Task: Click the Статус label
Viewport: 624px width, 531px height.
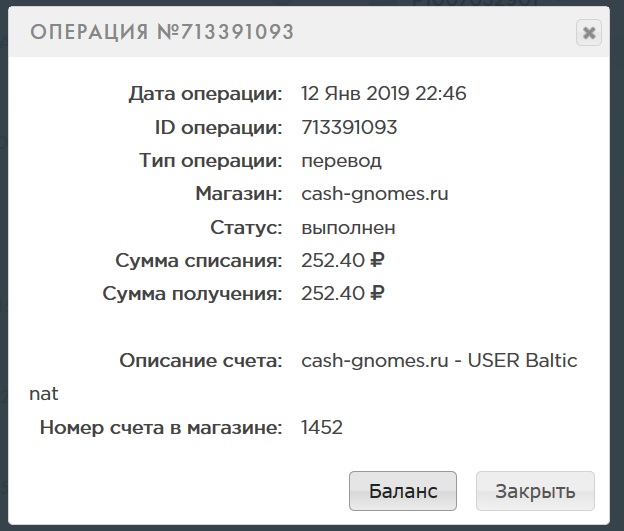Action: (x=246, y=227)
